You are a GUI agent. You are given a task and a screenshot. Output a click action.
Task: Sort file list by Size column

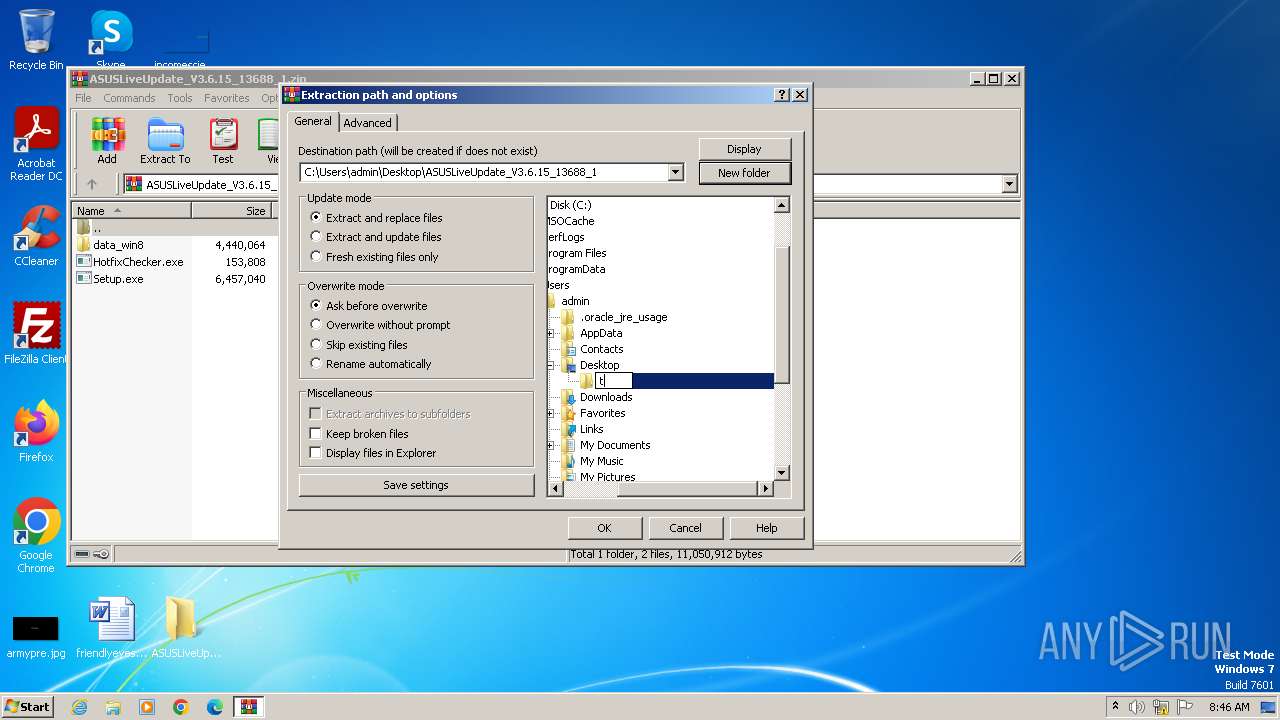coord(231,211)
